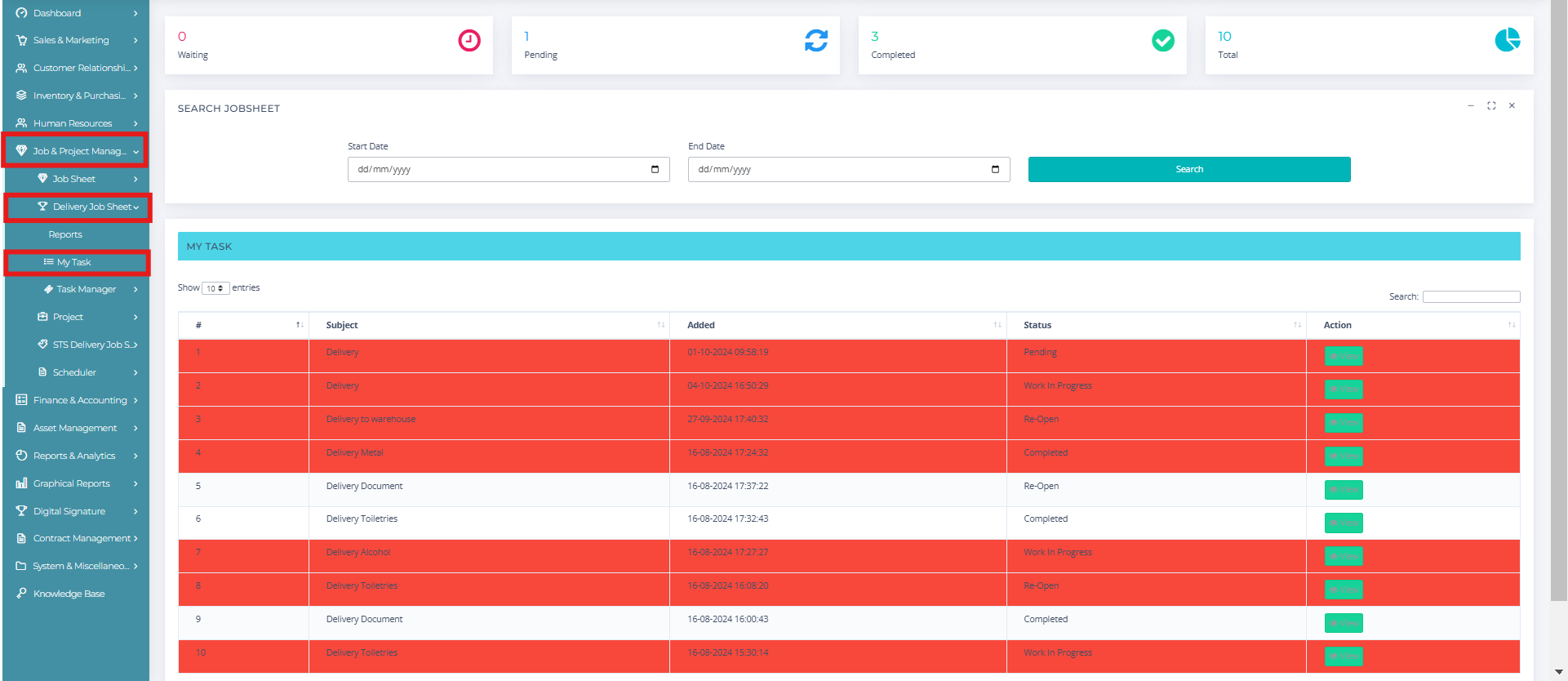Collapse the Search Jobsheet panel with minus icon
The height and width of the screenshot is (681, 1568).
pyautogui.click(x=1471, y=106)
